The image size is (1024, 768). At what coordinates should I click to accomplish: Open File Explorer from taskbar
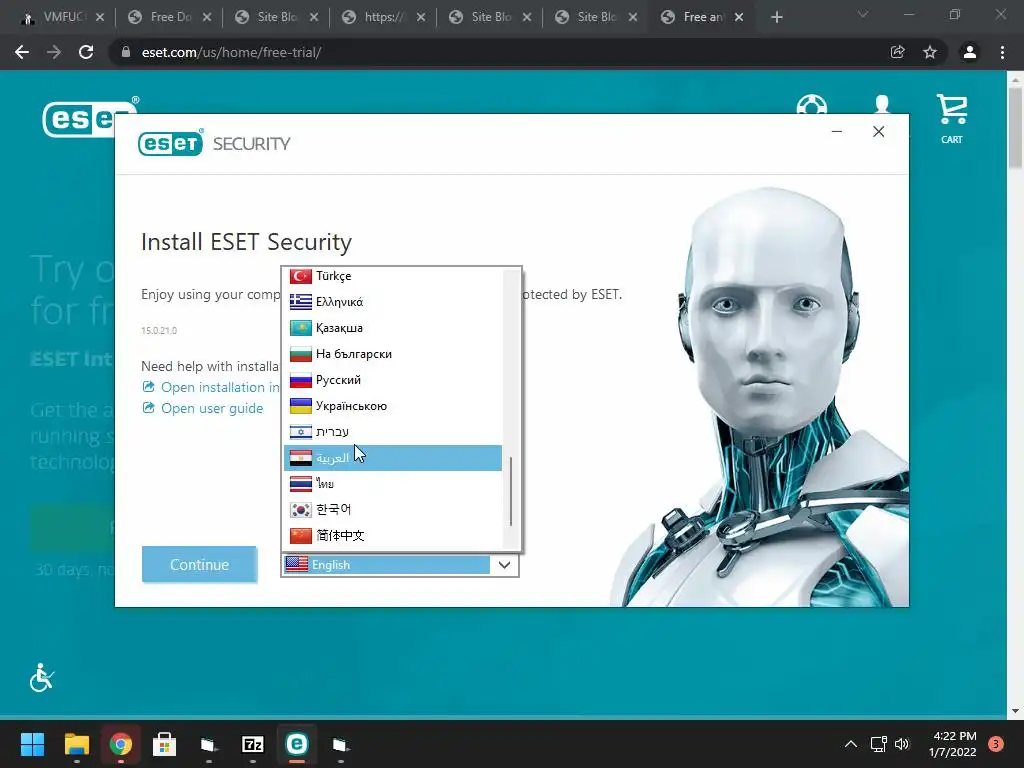tap(76, 744)
